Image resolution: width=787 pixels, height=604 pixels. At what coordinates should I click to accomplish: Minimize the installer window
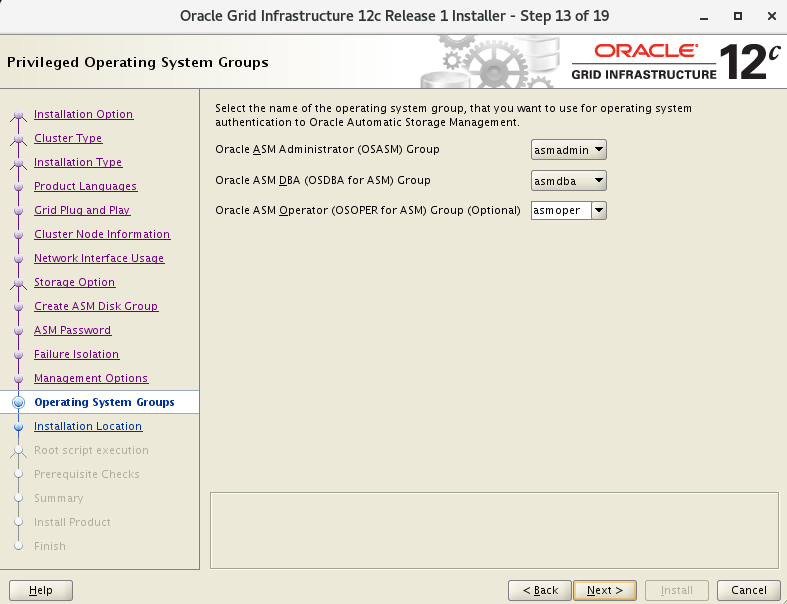704,17
